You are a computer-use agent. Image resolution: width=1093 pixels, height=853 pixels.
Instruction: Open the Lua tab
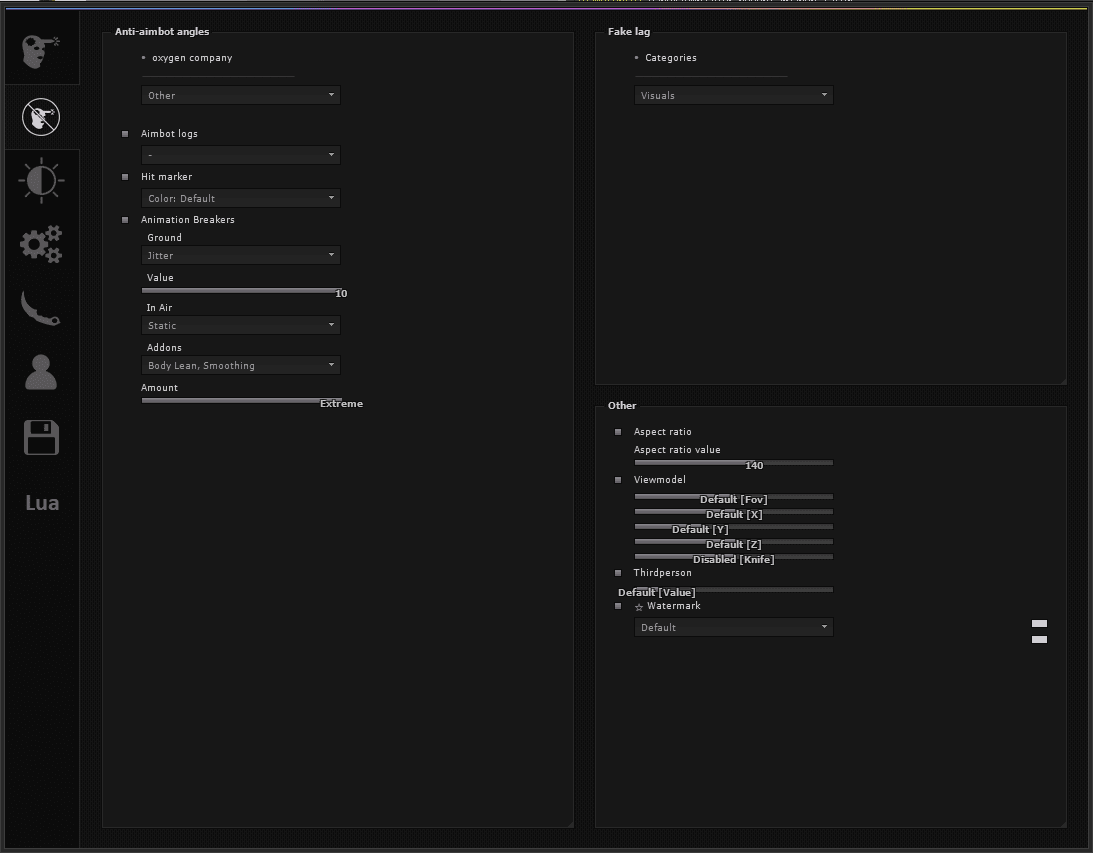(x=42, y=502)
